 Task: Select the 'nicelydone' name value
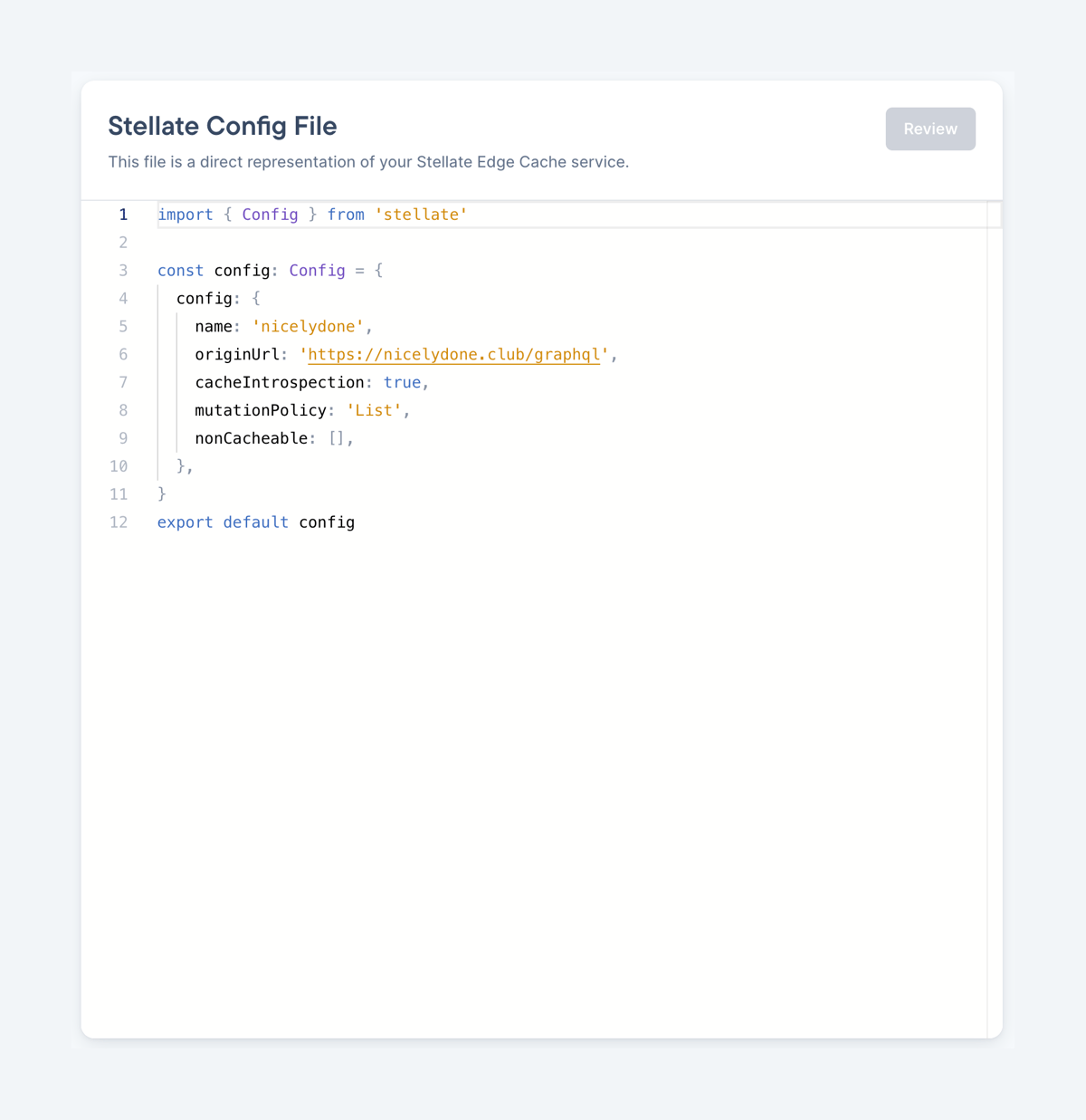click(308, 326)
